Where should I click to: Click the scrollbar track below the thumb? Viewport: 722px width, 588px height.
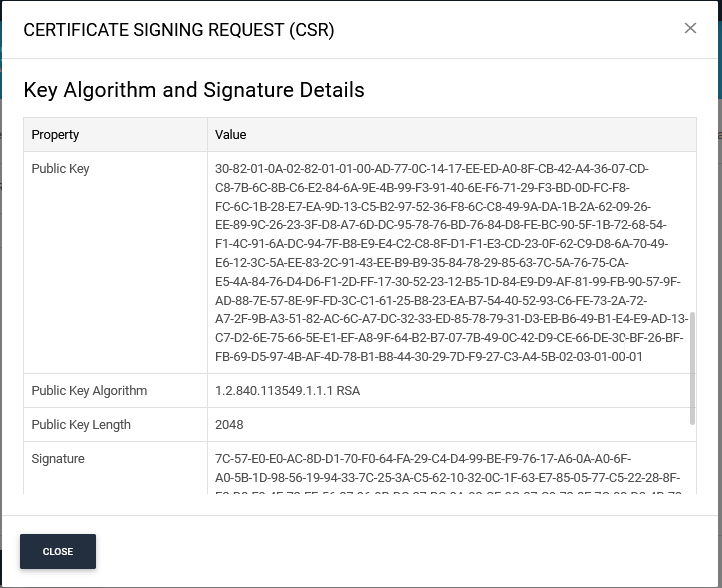(x=692, y=458)
